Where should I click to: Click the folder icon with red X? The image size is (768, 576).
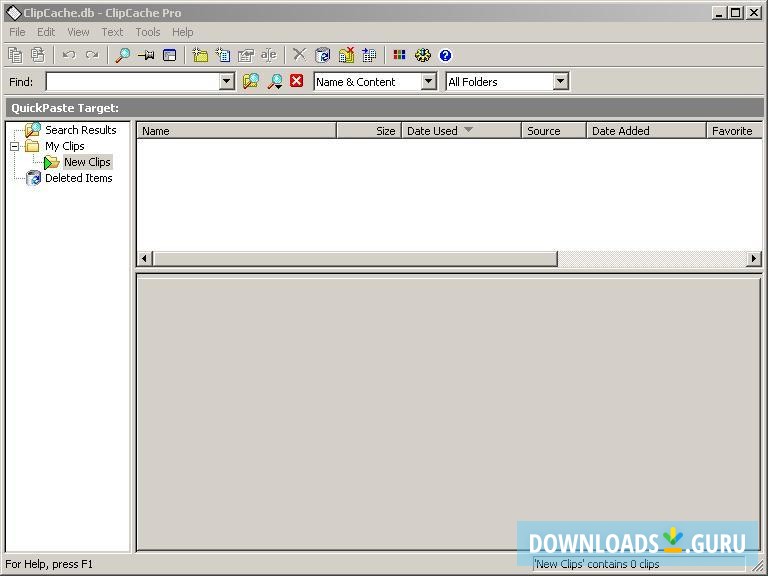(346, 55)
